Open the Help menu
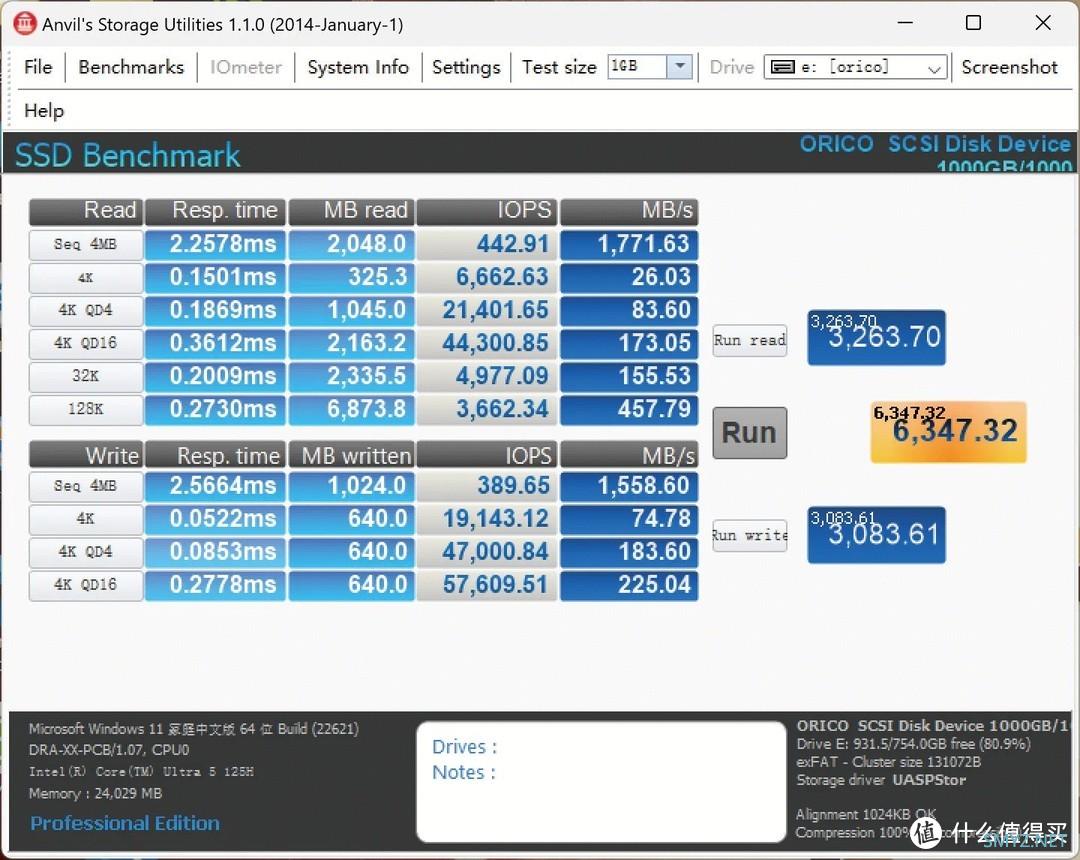 click(44, 110)
